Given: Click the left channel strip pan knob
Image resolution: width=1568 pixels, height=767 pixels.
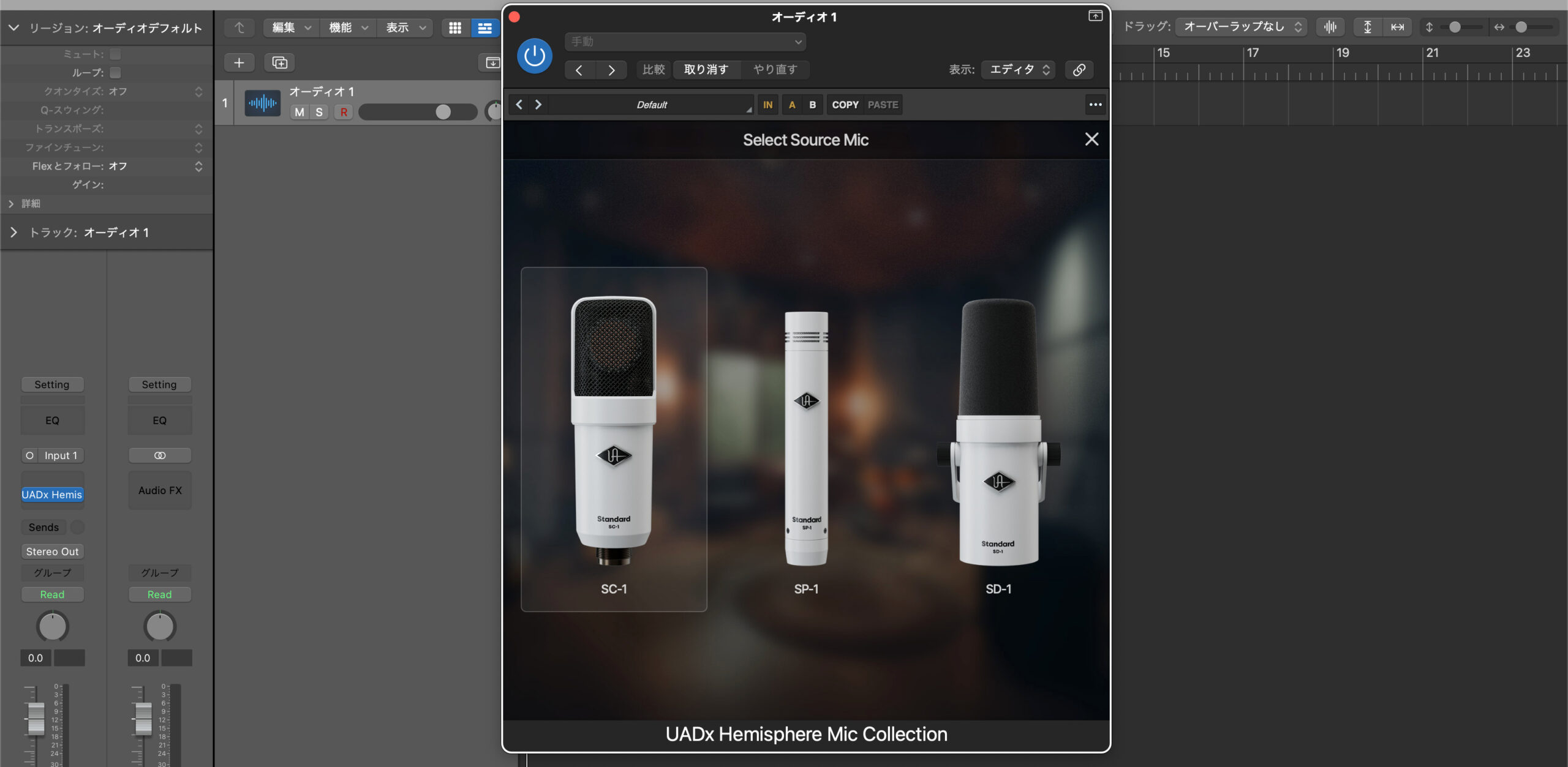Looking at the screenshot, I should [52, 627].
